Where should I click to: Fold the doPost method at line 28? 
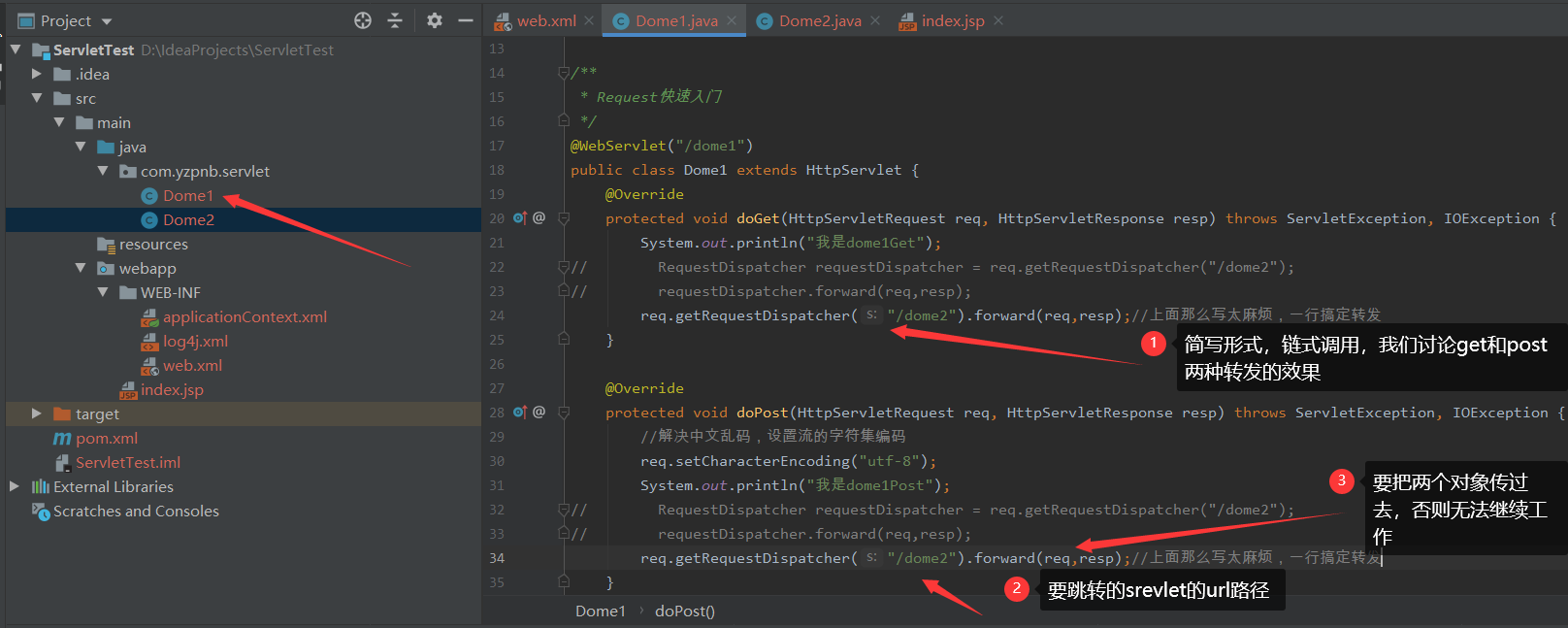click(564, 413)
